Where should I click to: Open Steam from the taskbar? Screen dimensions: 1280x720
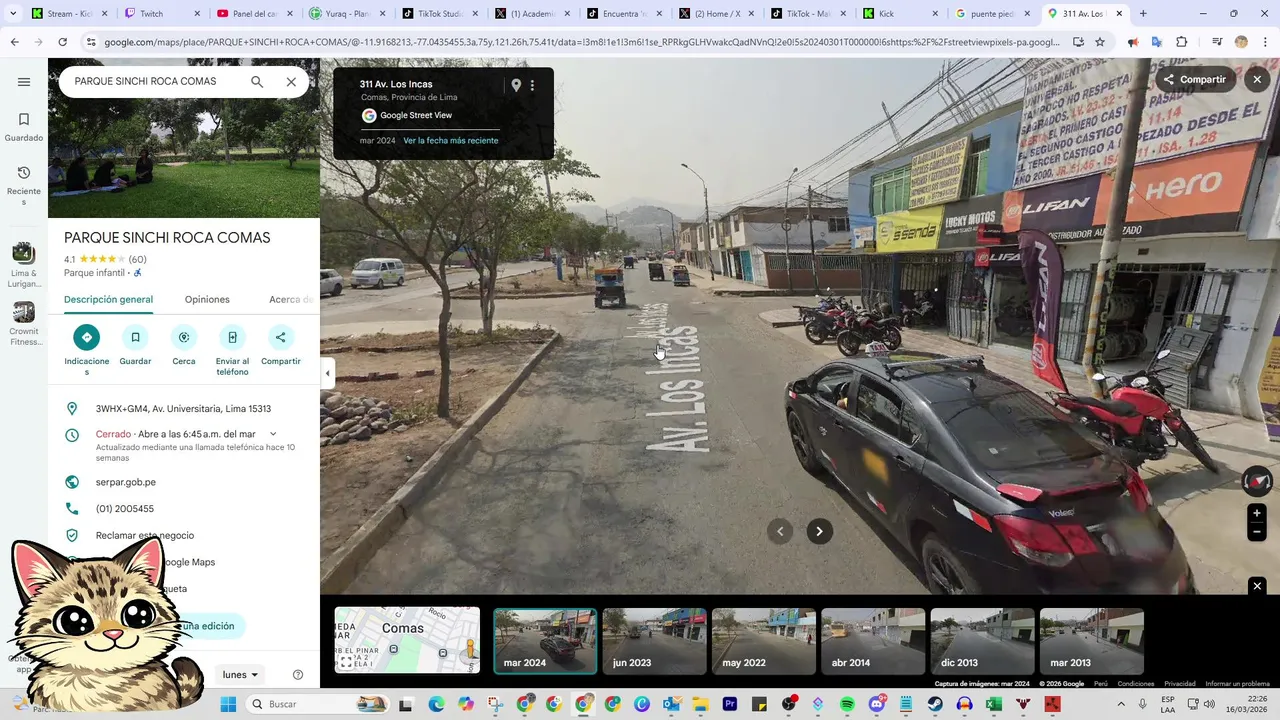point(935,704)
